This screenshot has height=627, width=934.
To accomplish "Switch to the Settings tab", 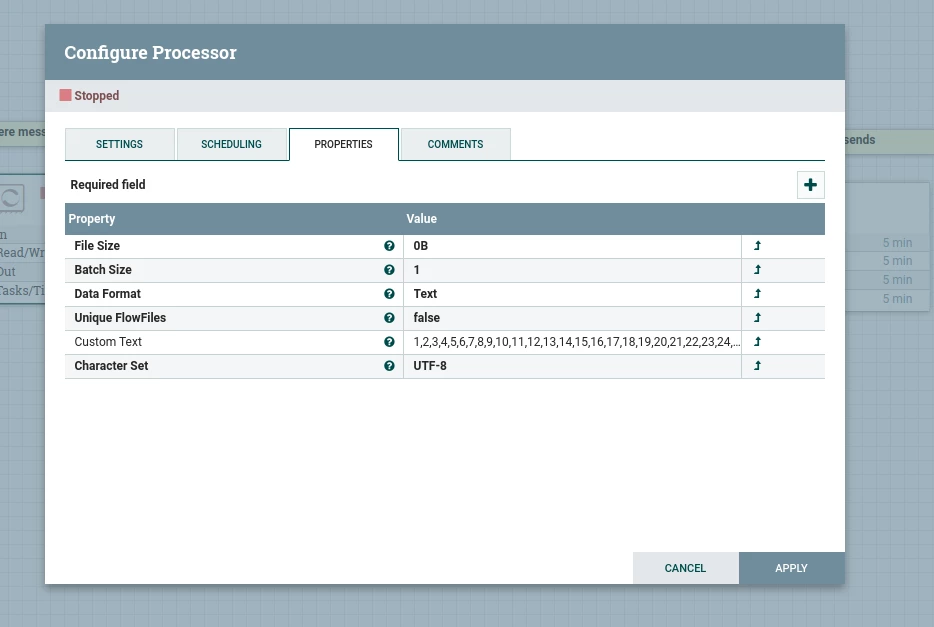I will [x=120, y=144].
